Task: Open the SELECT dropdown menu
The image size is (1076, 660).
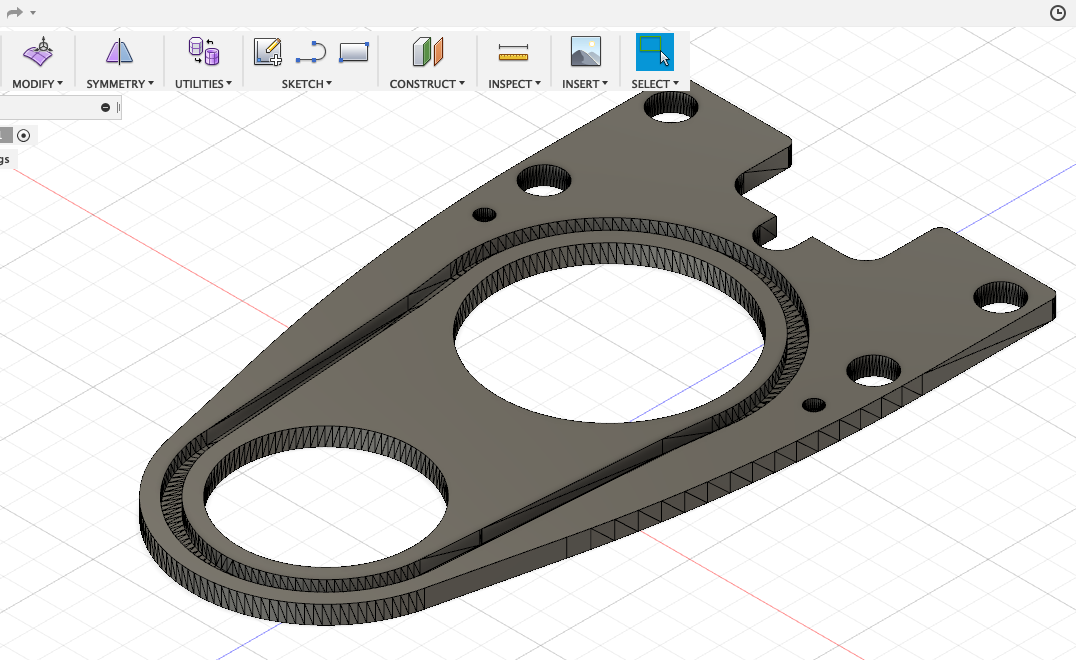Action: [655, 84]
